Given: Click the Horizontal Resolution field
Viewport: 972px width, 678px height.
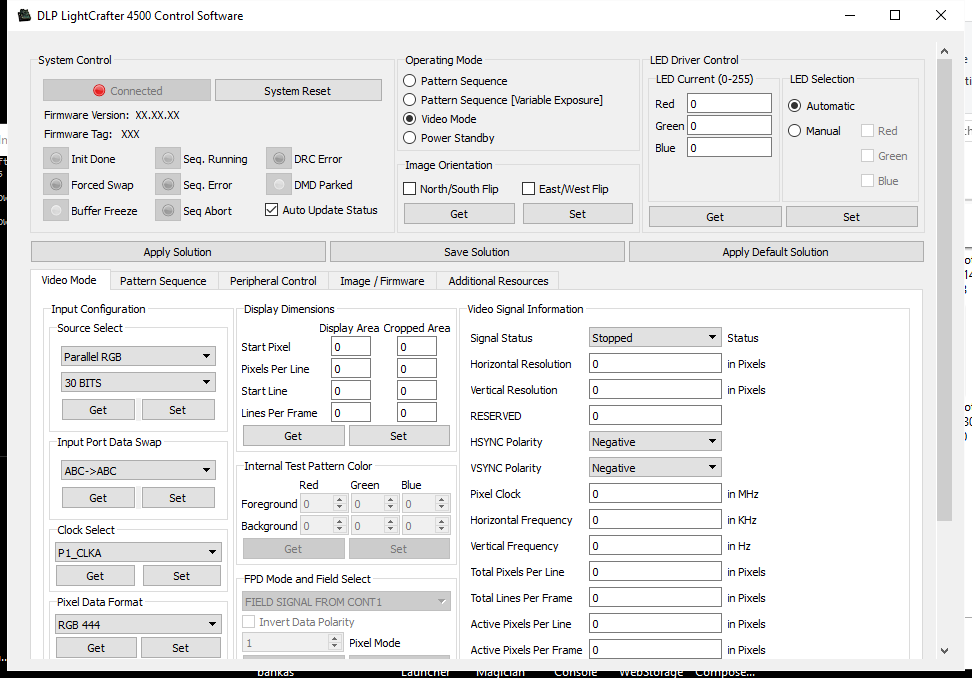Looking at the screenshot, I should (655, 364).
